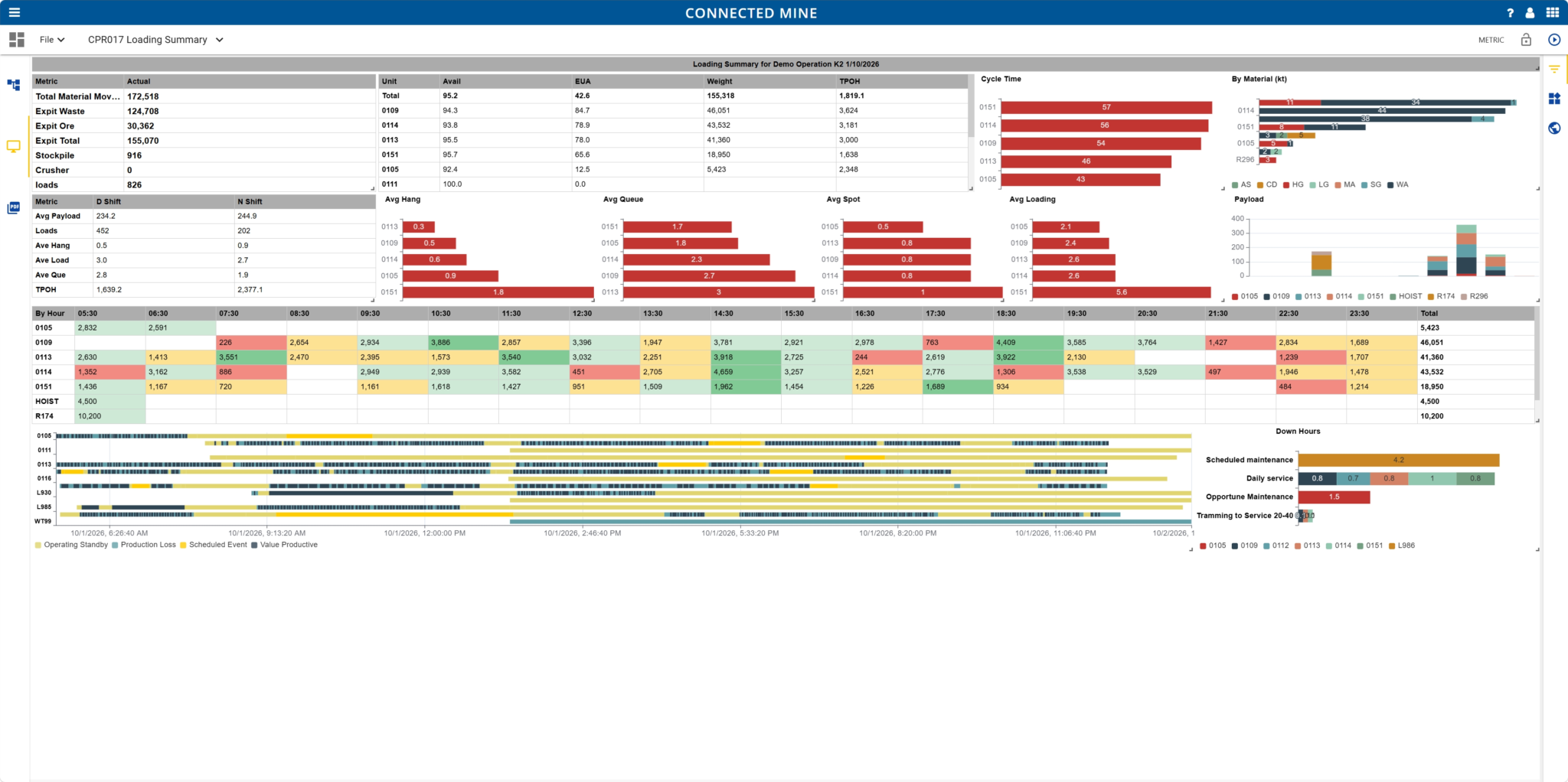
Task: Open the globe icon in right sidebar
Action: (x=1554, y=128)
